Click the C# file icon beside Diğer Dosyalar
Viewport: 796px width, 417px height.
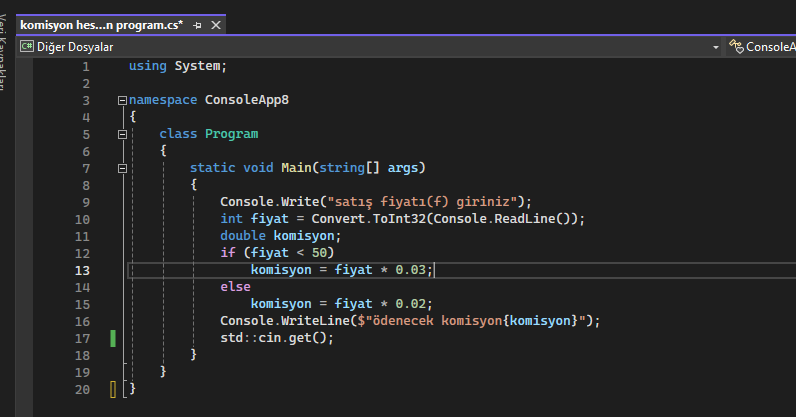(x=26, y=47)
